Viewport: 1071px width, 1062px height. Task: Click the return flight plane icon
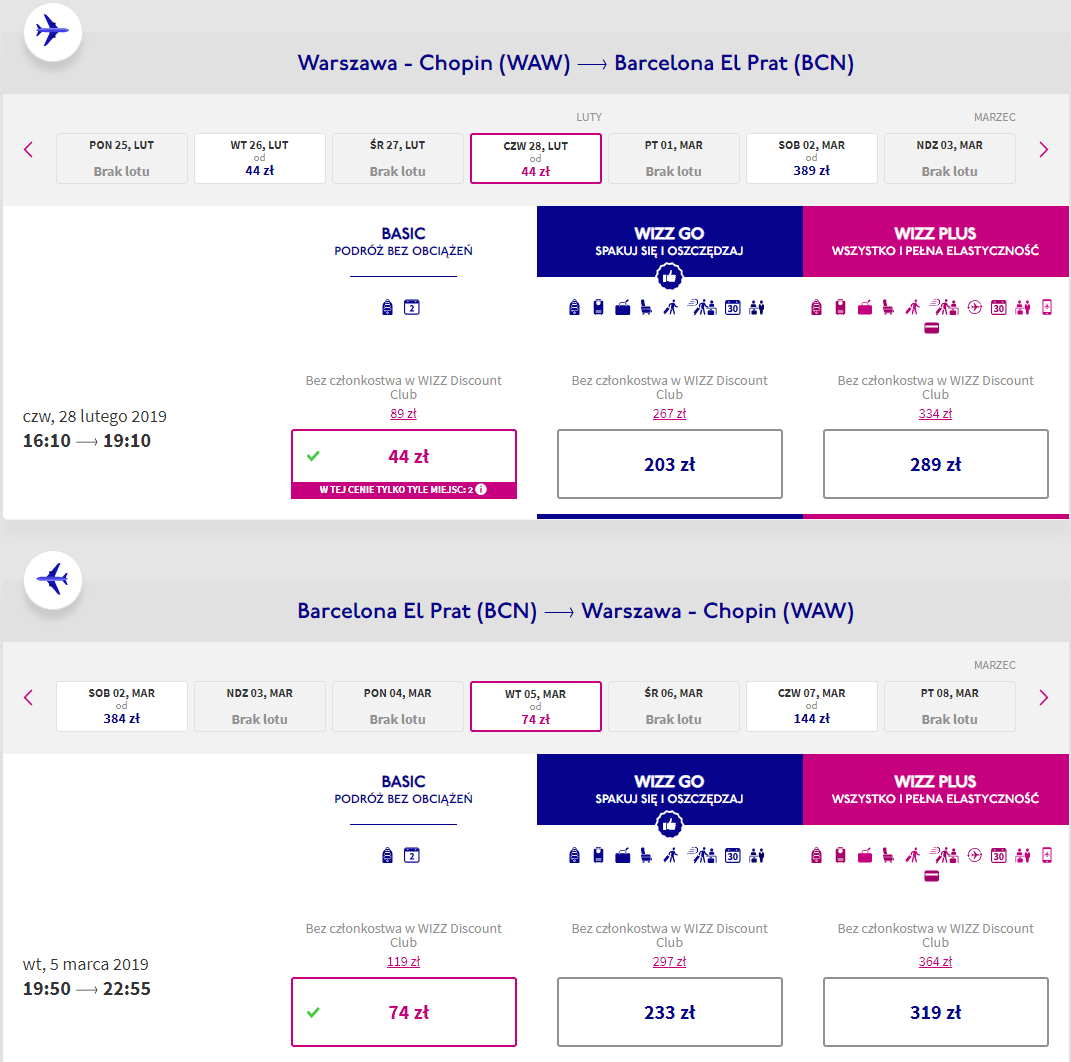point(53,579)
